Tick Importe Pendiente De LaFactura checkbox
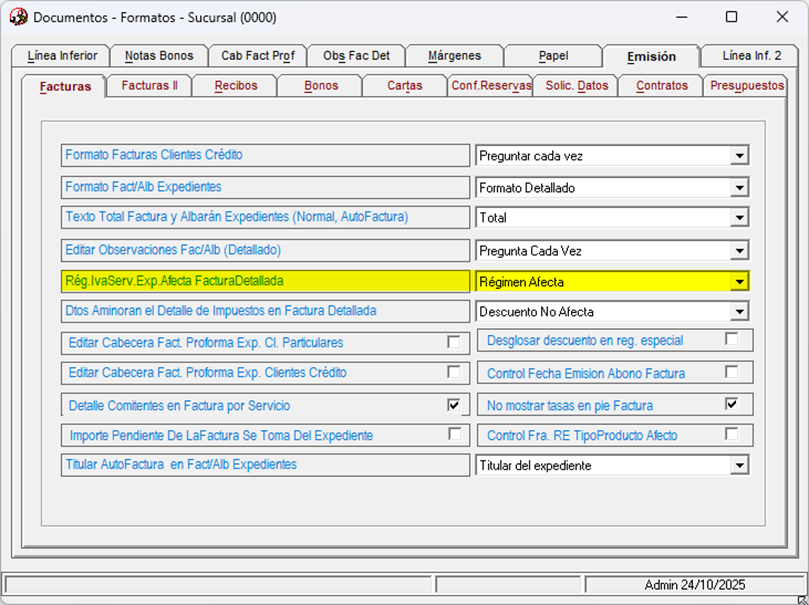 pyautogui.click(x=454, y=434)
